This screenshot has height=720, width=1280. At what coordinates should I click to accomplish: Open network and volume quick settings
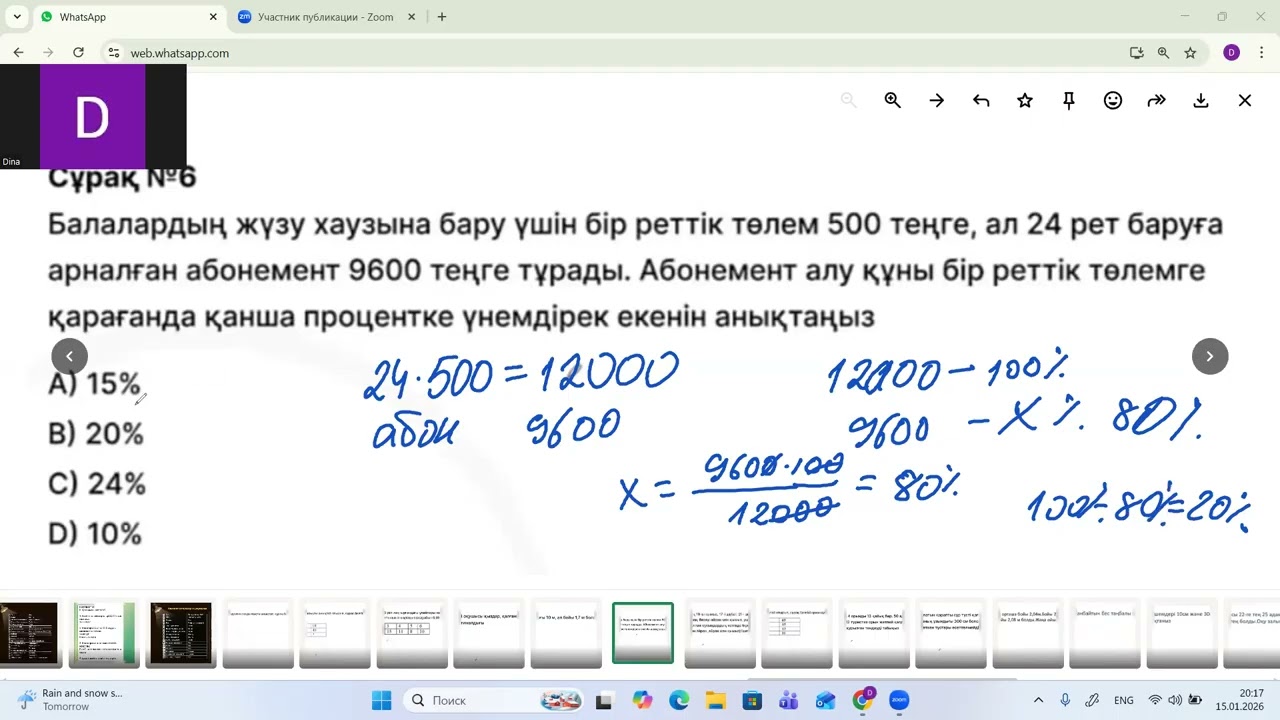(x=1175, y=700)
